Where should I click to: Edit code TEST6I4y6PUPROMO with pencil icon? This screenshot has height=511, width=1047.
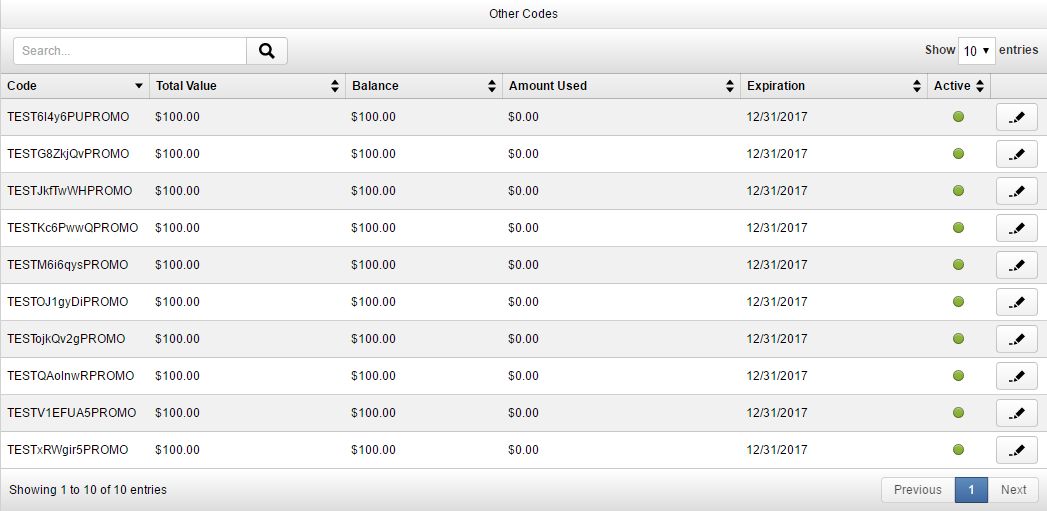[x=1016, y=117]
